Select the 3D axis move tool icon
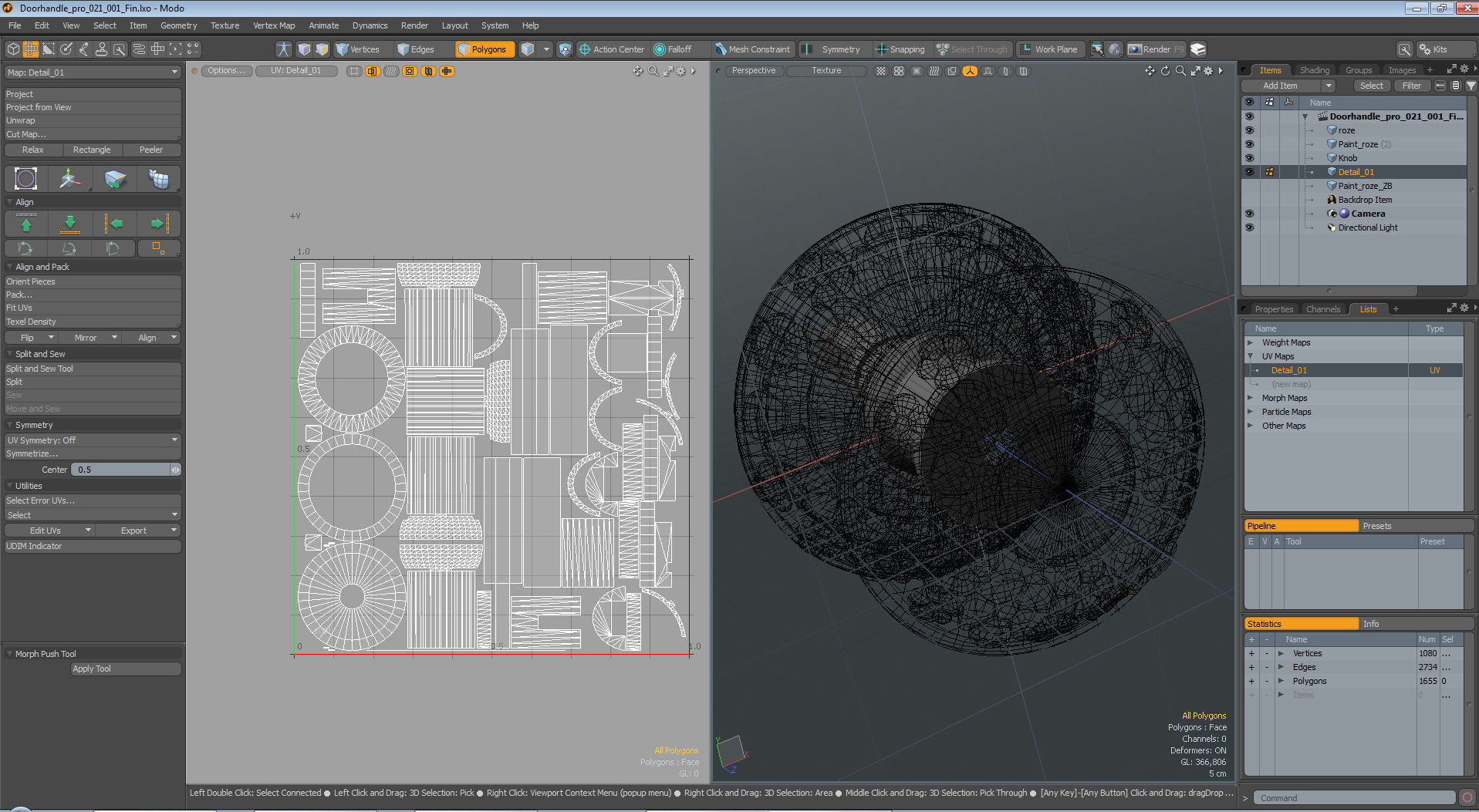The height and width of the screenshot is (812, 1479). tap(69, 179)
